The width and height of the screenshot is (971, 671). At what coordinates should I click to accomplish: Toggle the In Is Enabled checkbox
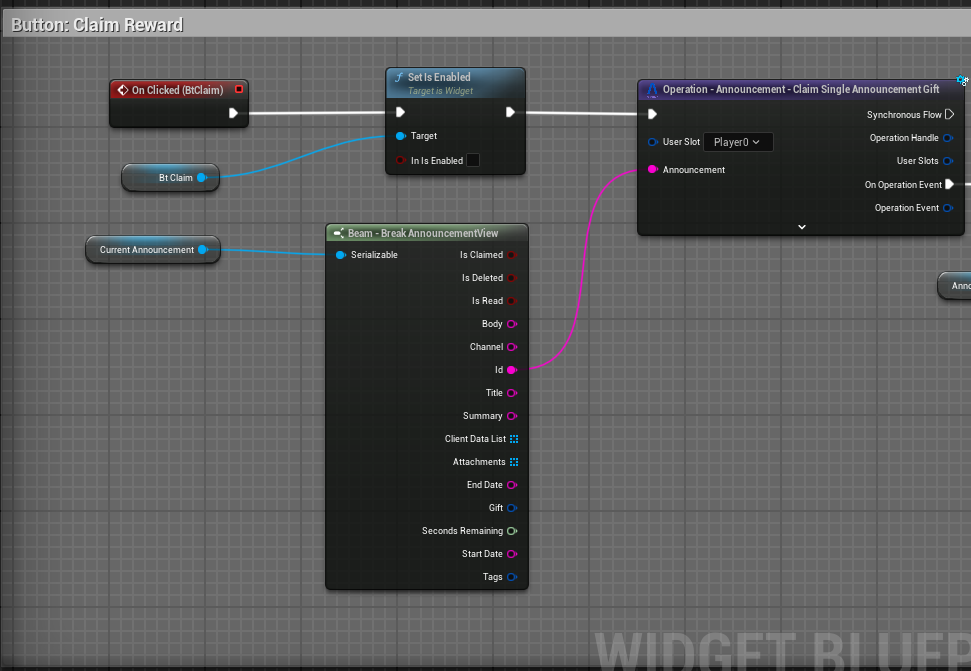pos(473,160)
